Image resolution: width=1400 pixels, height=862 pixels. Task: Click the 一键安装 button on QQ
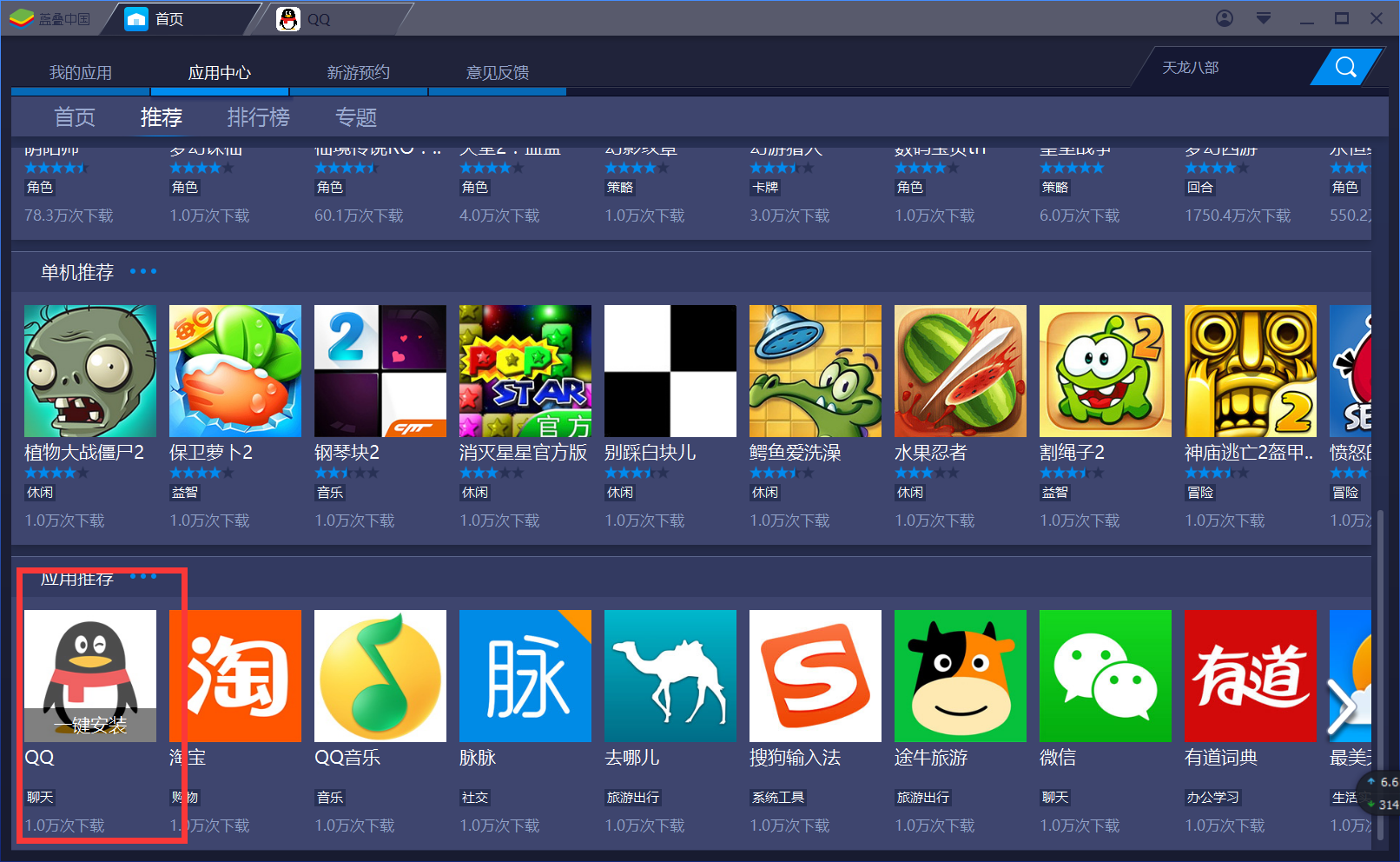(90, 726)
